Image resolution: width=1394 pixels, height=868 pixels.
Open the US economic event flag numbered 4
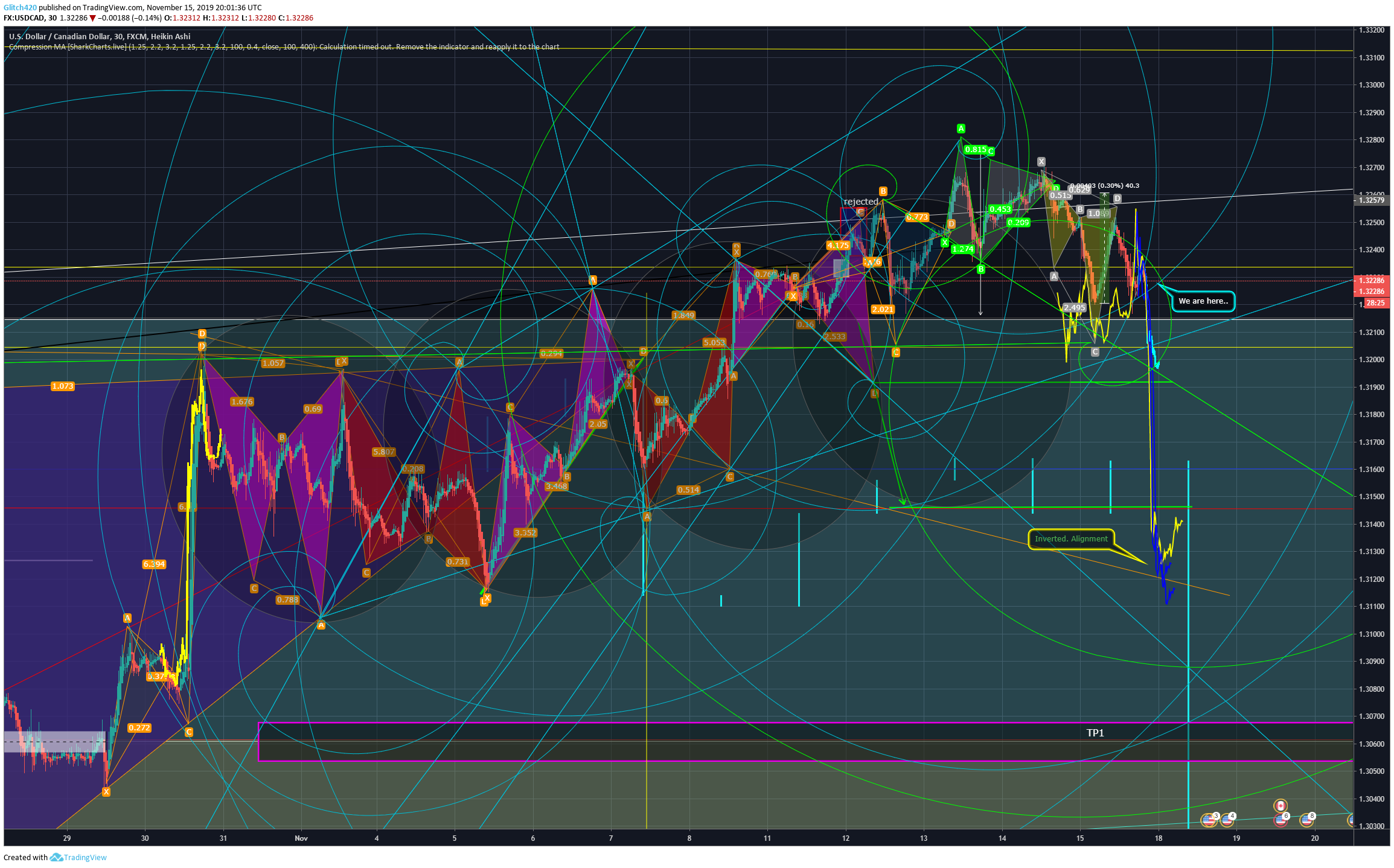click(x=1226, y=820)
